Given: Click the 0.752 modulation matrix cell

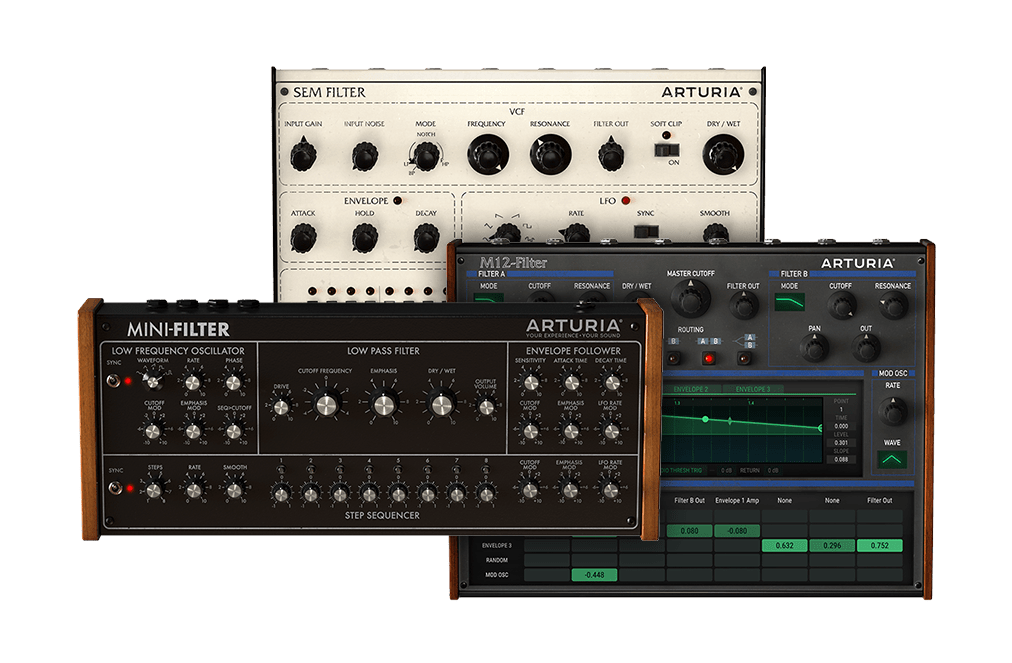Looking at the screenshot, I should pyautogui.click(x=880, y=546).
